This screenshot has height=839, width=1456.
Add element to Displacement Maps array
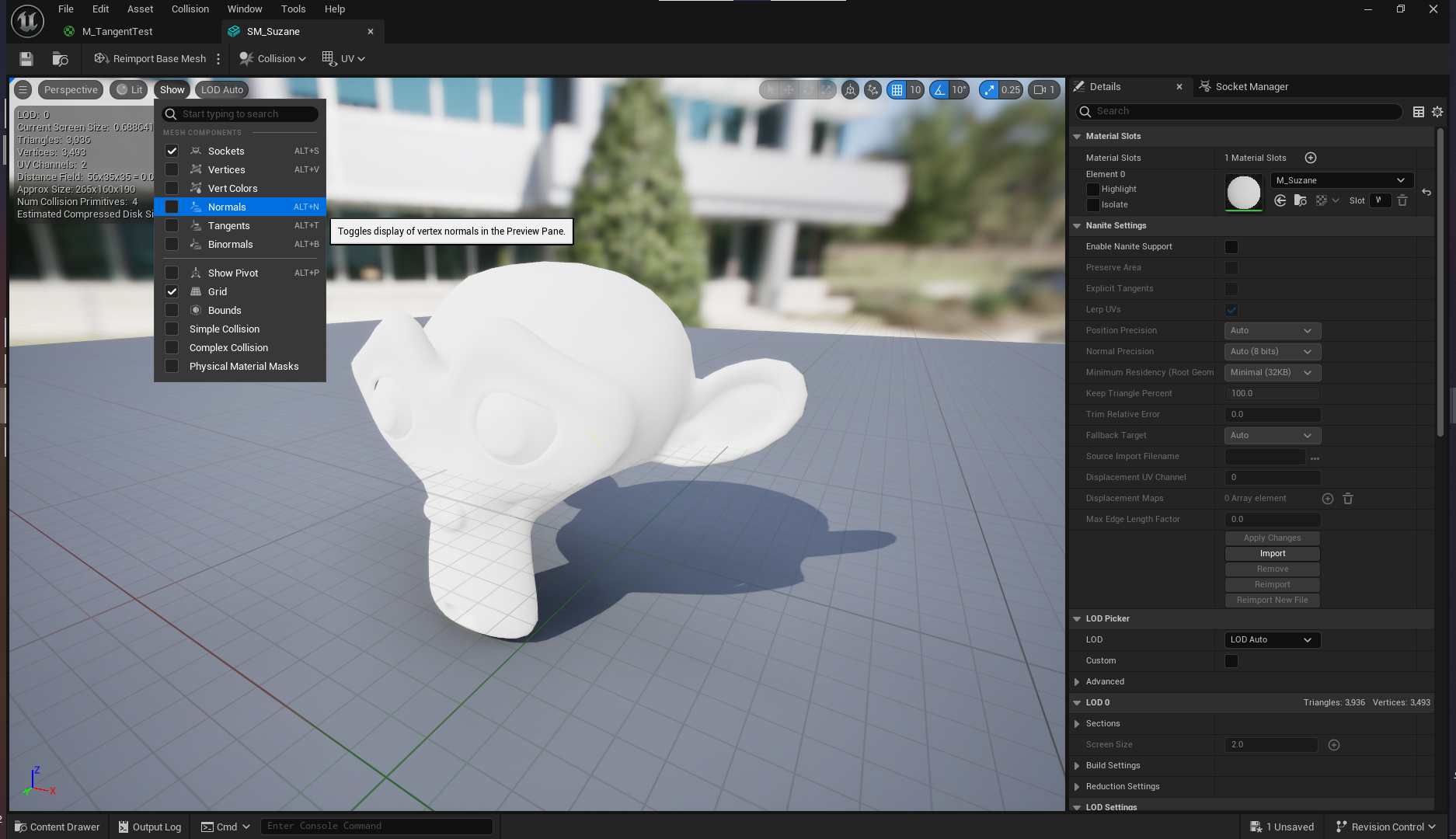tap(1328, 499)
